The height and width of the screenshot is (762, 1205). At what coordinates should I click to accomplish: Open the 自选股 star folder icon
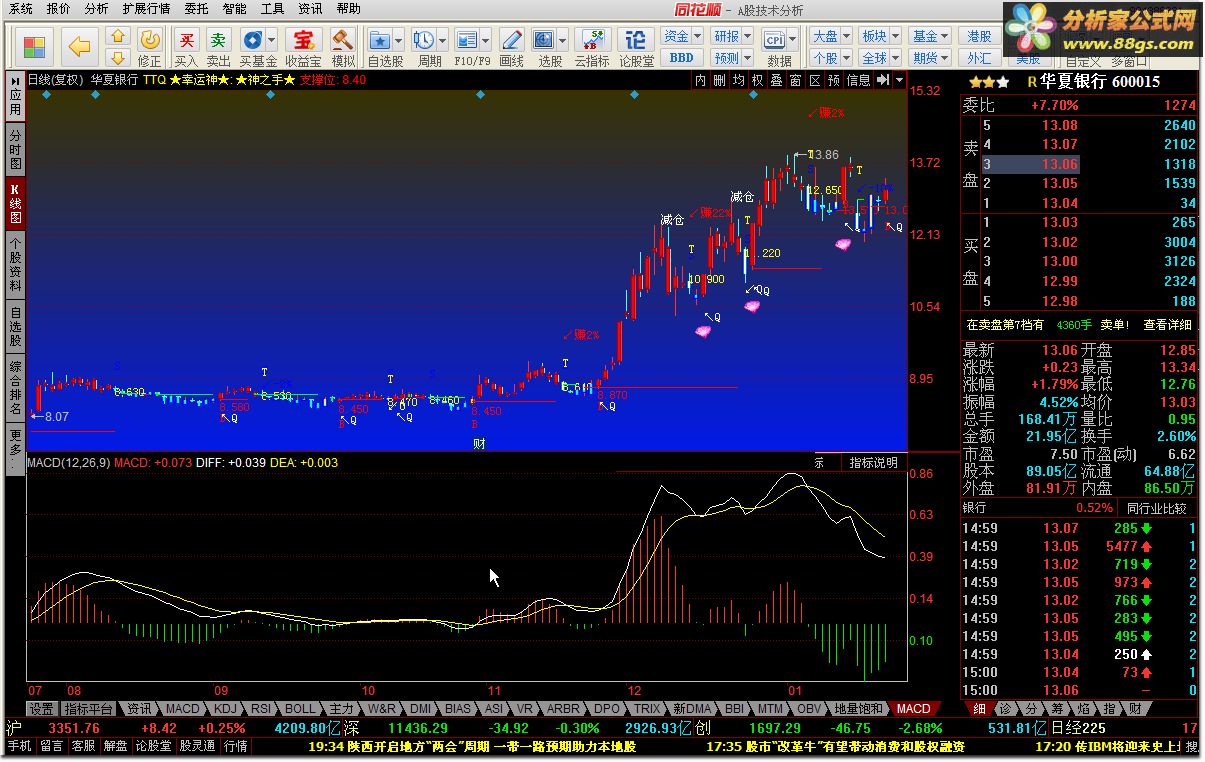380,40
